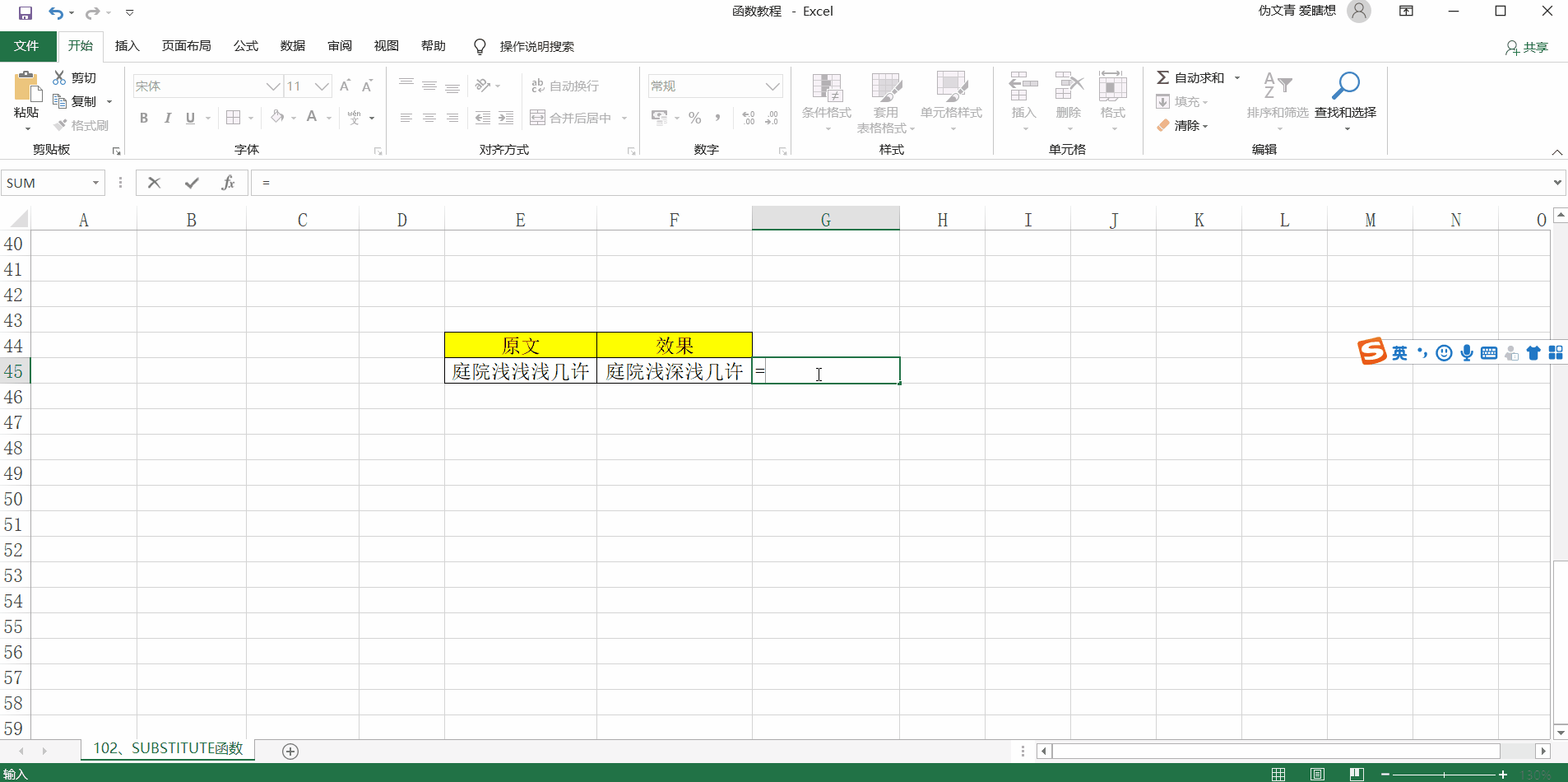This screenshot has width=1568, height=782.
Task: Apply percent style to the cell
Action: pyautogui.click(x=694, y=118)
